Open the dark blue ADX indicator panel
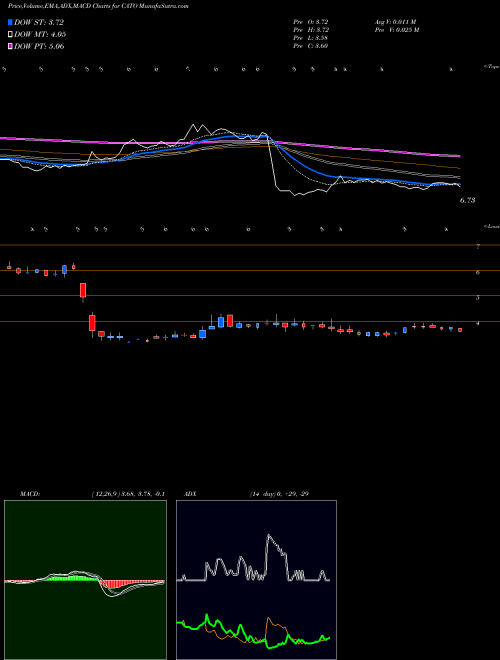Viewport: 500px width, 660px height. (x=256, y=580)
